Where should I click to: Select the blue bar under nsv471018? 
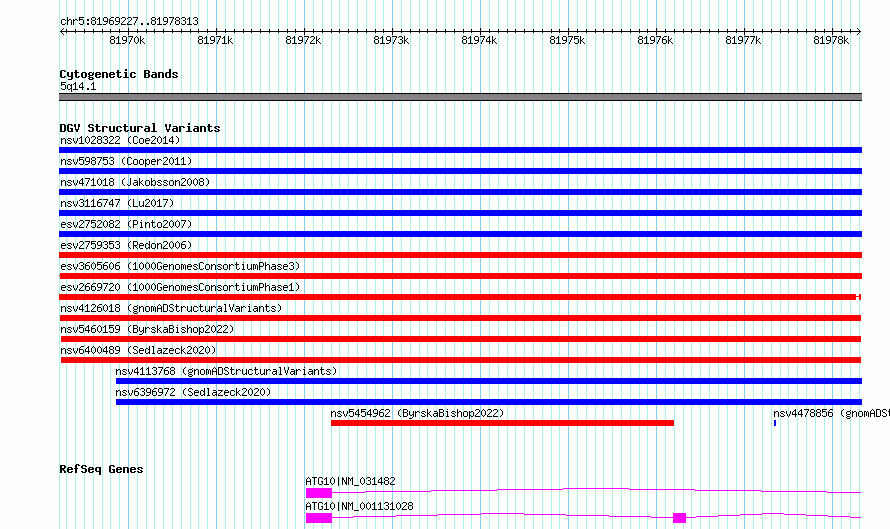pos(460,192)
